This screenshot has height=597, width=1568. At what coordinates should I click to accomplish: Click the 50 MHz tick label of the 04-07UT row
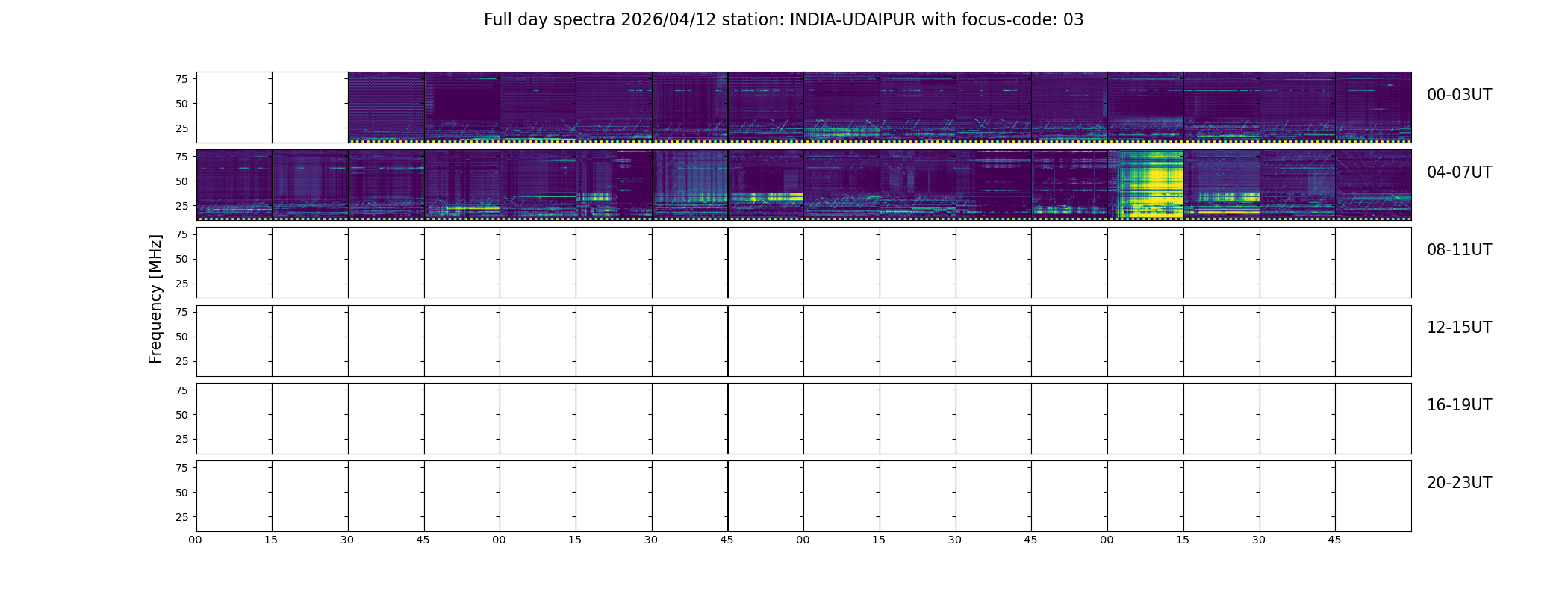click(181, 181)
